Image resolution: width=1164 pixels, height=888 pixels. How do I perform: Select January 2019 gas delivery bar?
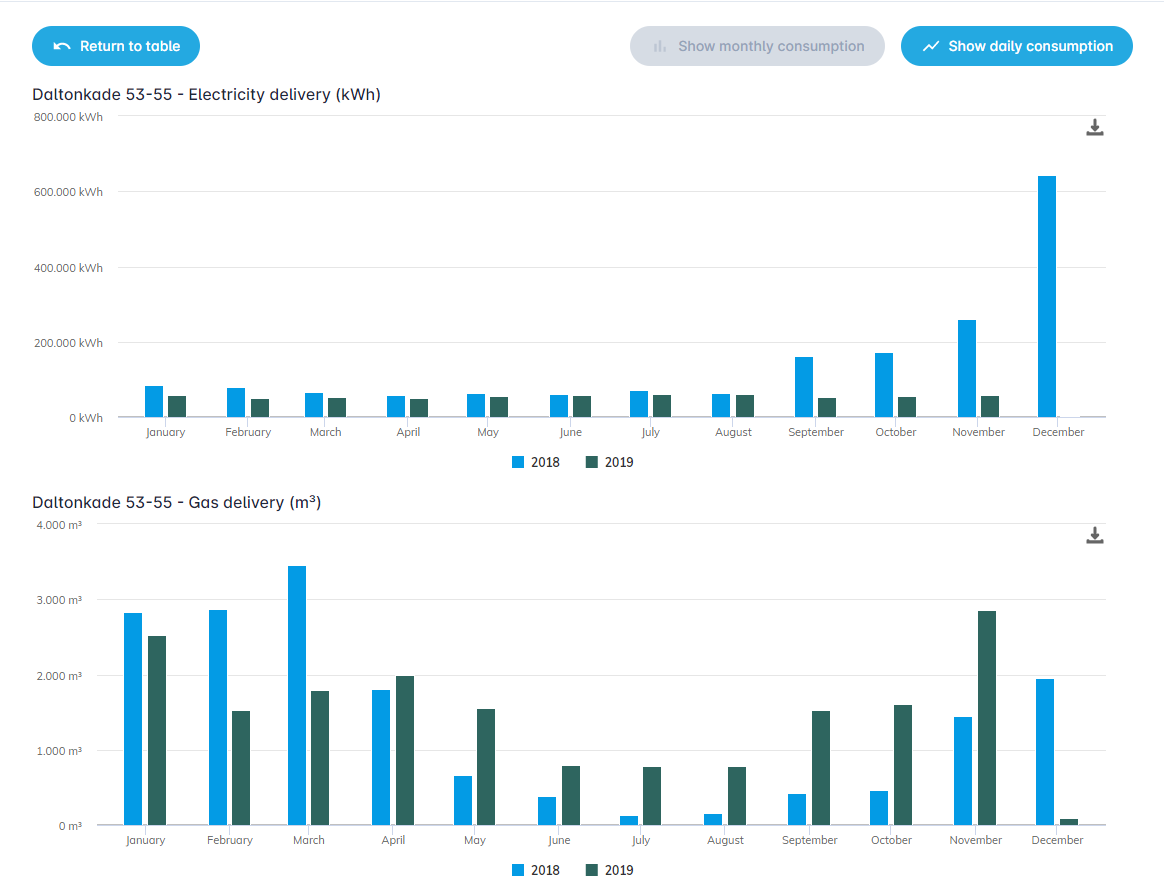tap(157, 731)
